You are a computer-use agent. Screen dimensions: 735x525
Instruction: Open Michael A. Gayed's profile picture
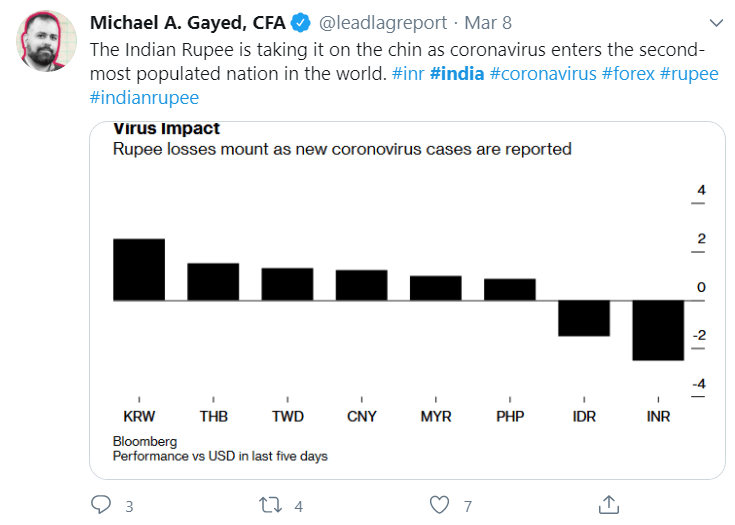47,42
